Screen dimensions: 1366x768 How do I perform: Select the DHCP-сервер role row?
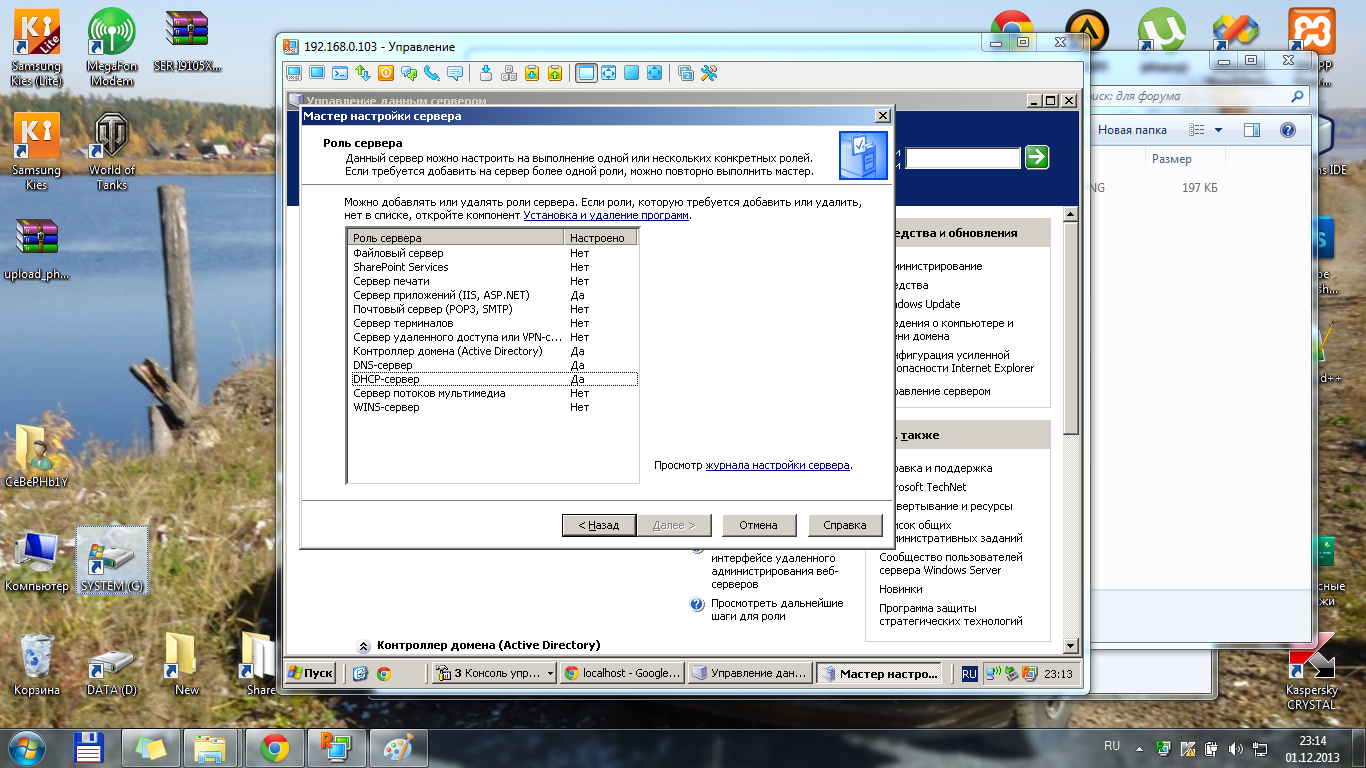pyautogui.click(x=492, y=379)
